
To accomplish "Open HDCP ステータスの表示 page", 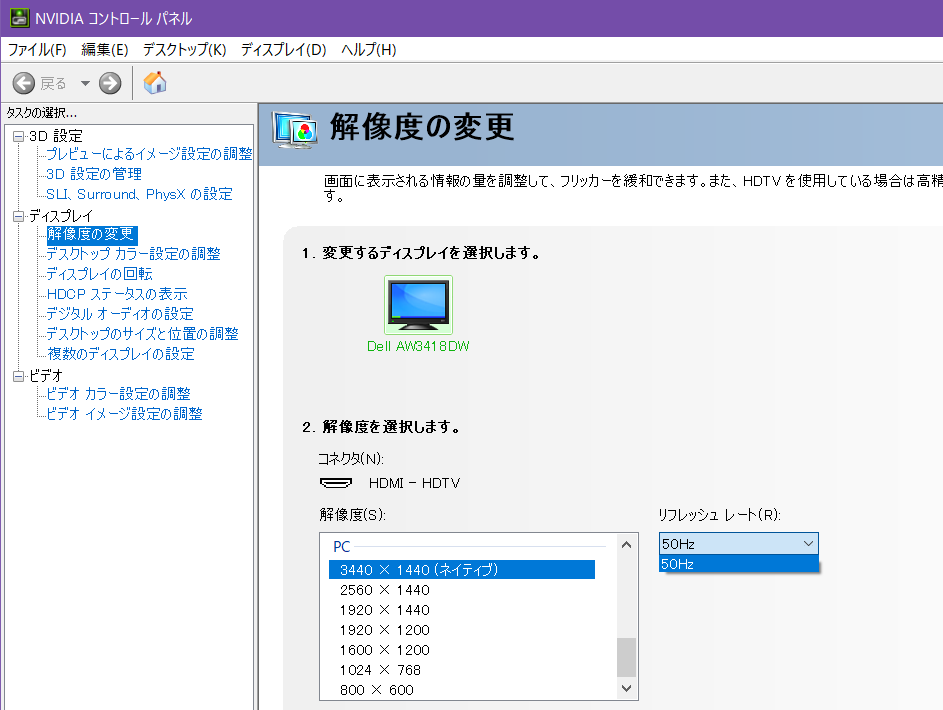I will pyautogui.click(x=117, y=294).
